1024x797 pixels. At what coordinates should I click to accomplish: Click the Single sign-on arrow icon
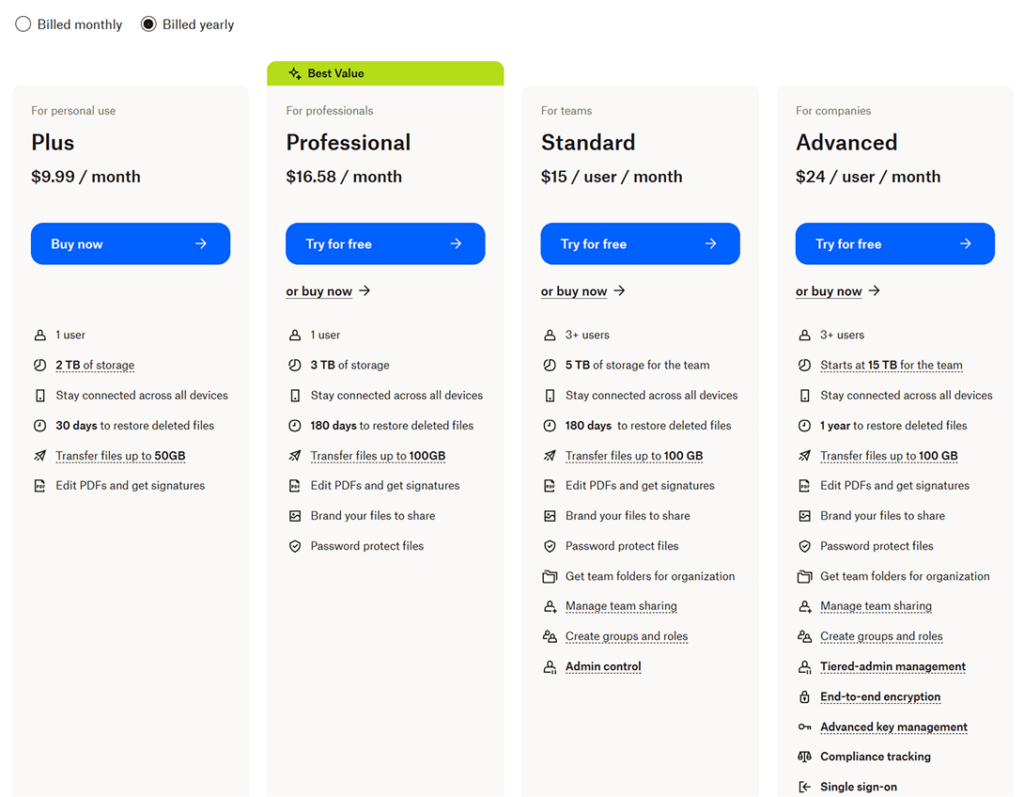point(805,787)
